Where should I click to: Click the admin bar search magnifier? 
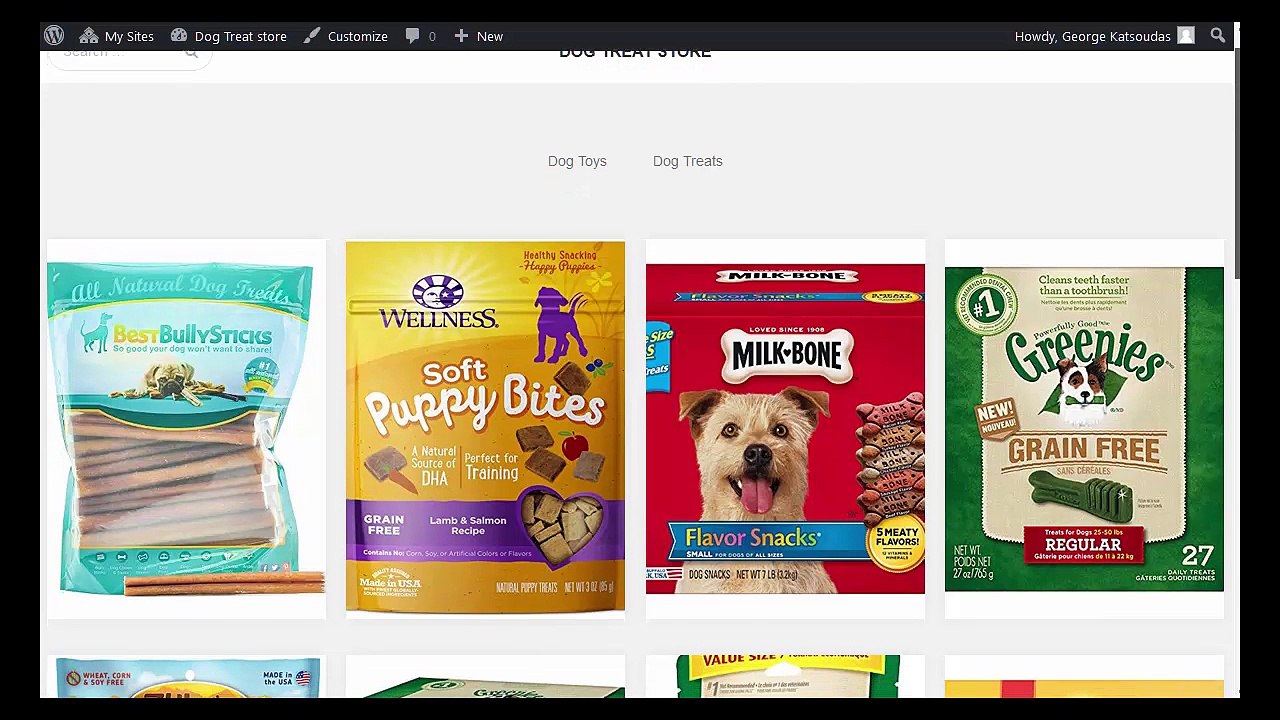[x=1217, y=36]
